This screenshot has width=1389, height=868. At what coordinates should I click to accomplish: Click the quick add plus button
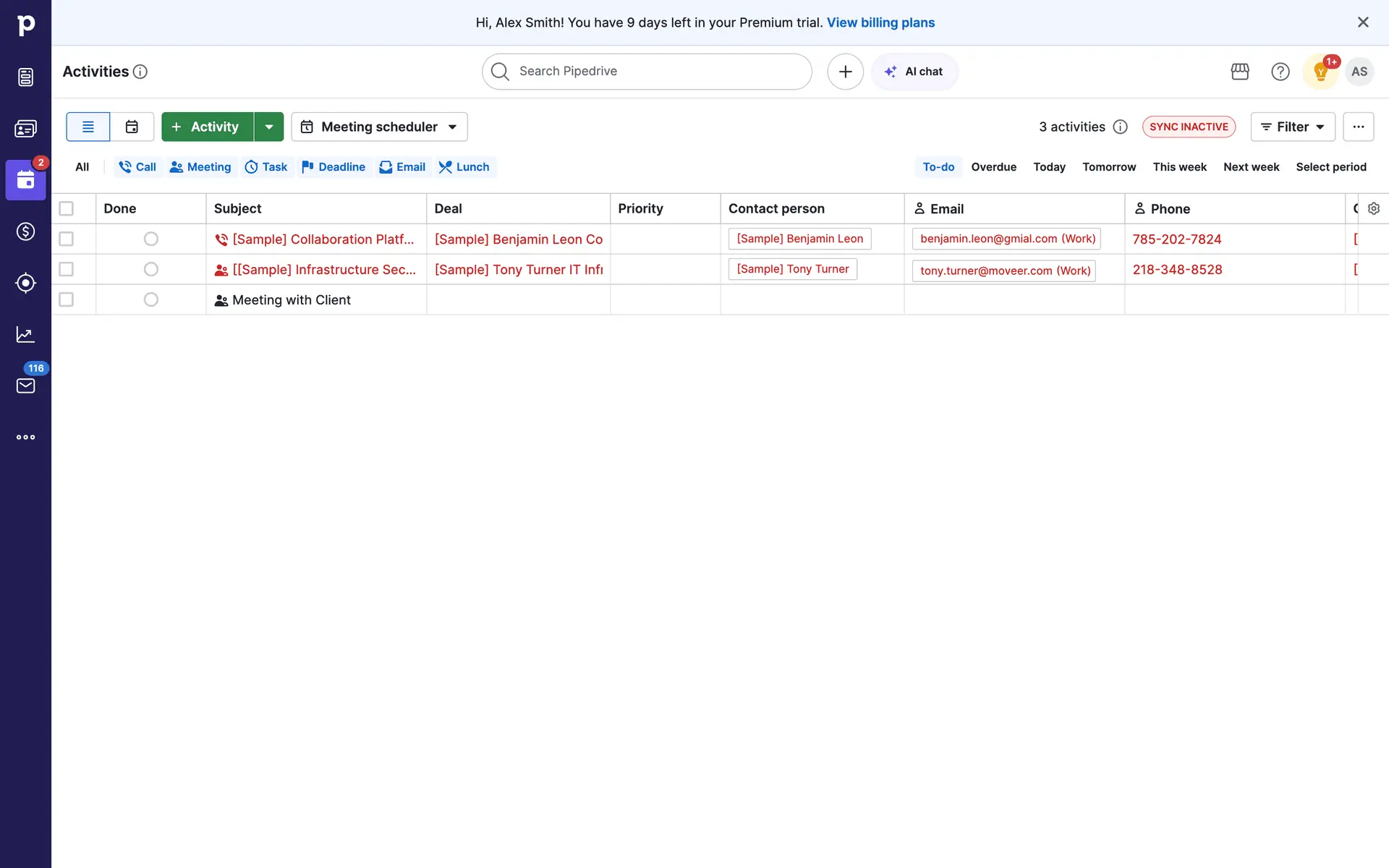845,72
